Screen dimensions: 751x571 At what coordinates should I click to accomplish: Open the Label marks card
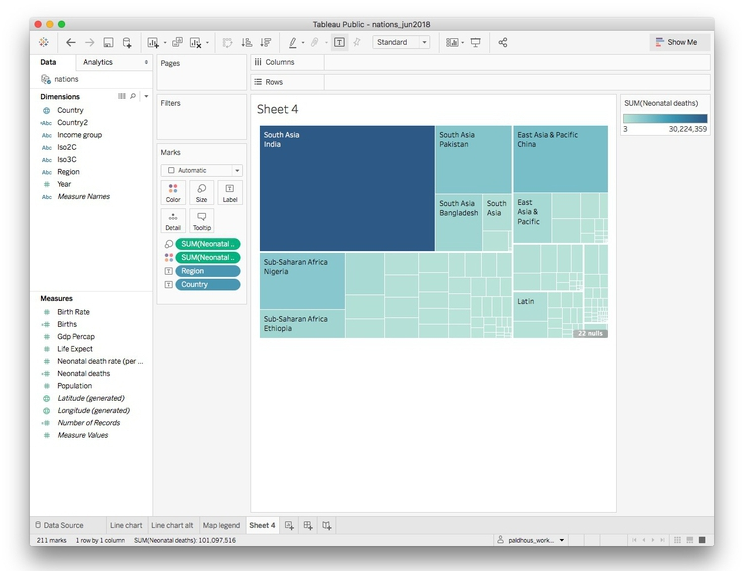tap(230, 193)
